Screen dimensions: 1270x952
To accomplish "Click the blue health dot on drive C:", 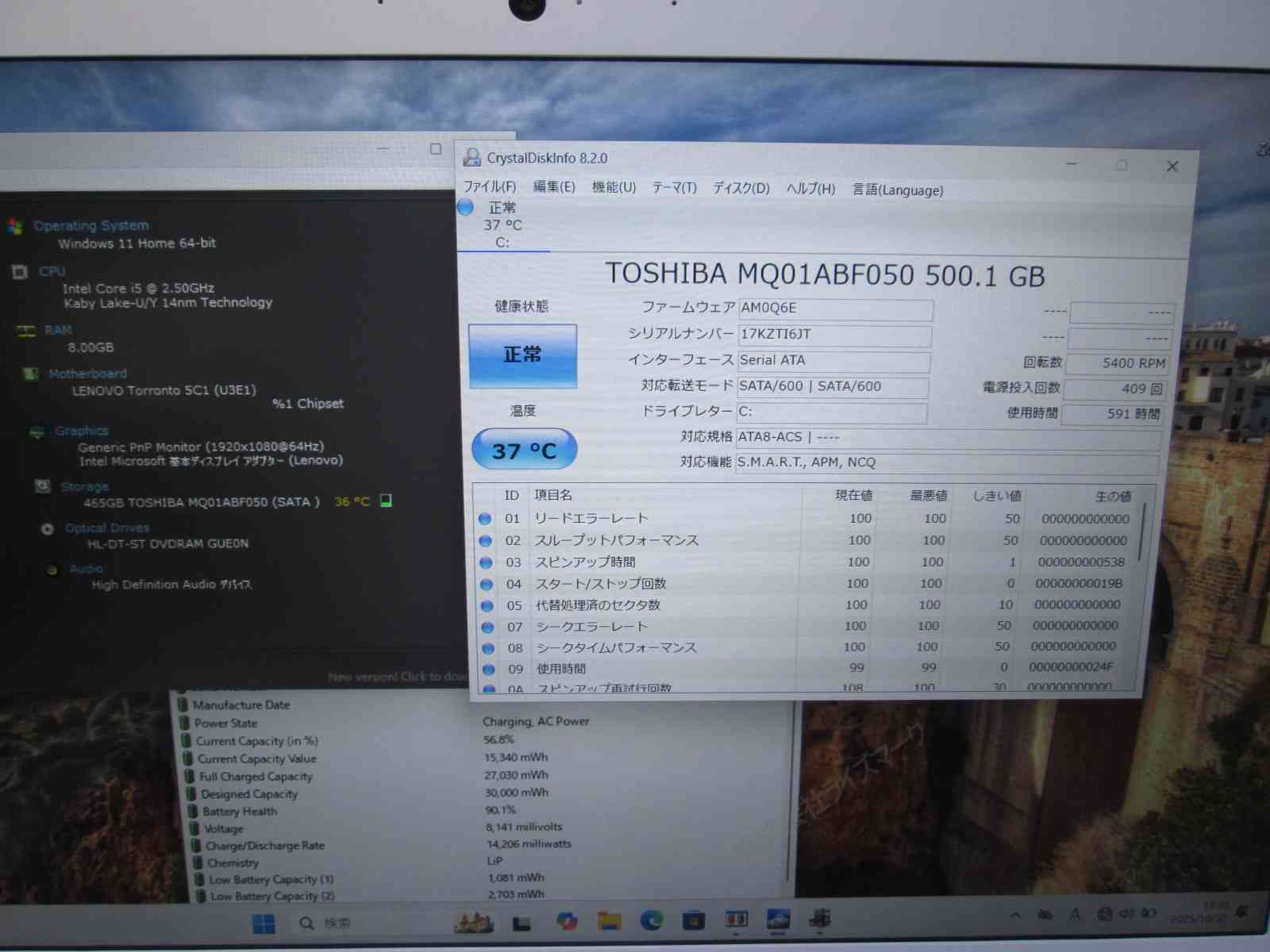I will (466, 208).
